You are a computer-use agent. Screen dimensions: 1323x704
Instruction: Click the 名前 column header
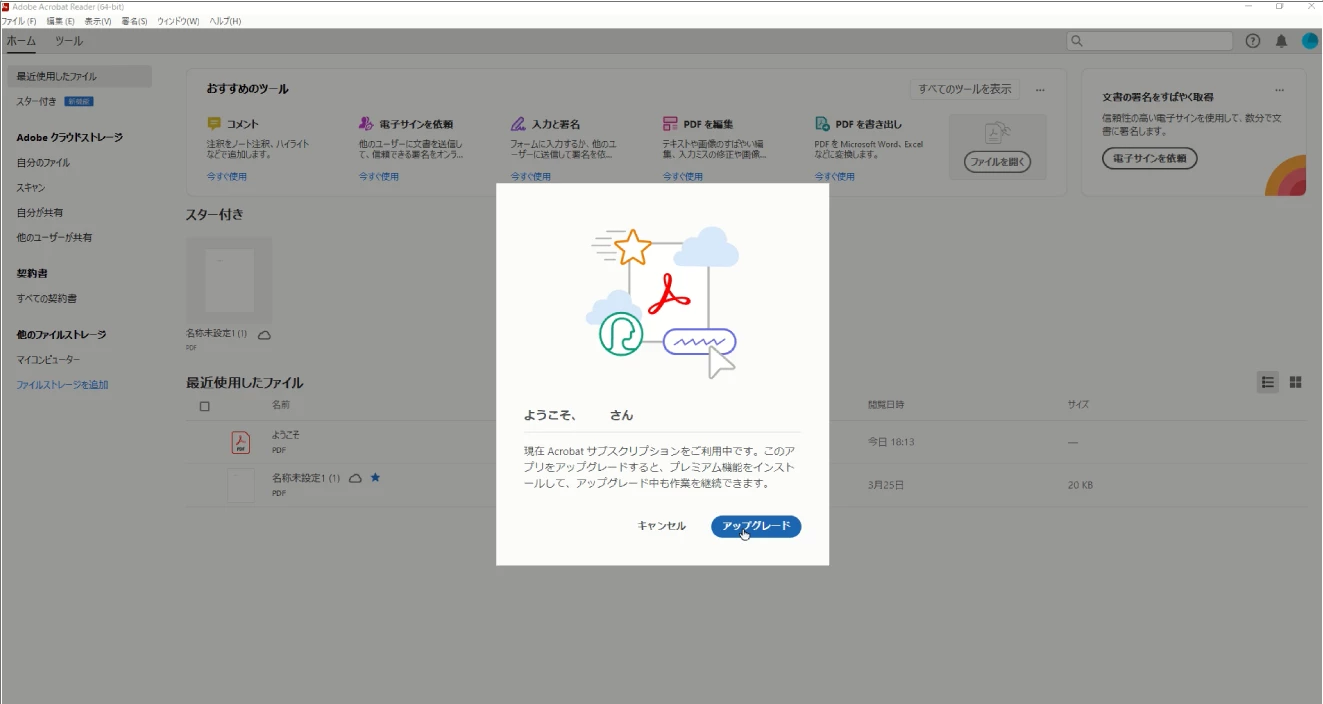(x=281, y=405)
